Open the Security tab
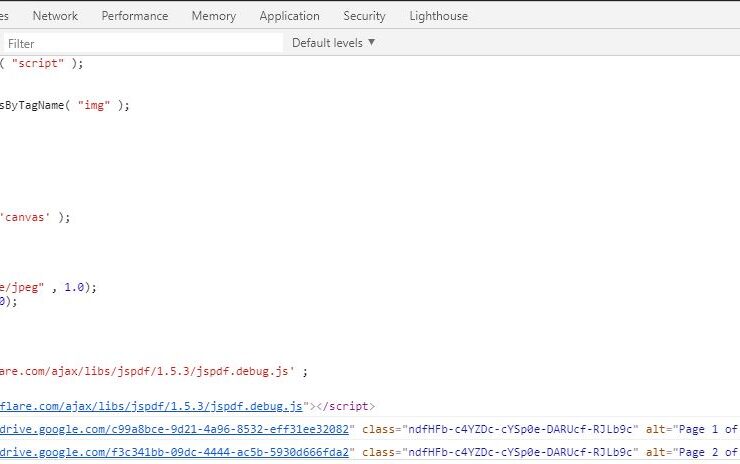This screenshot has width=740, height=464. [364, 16]
